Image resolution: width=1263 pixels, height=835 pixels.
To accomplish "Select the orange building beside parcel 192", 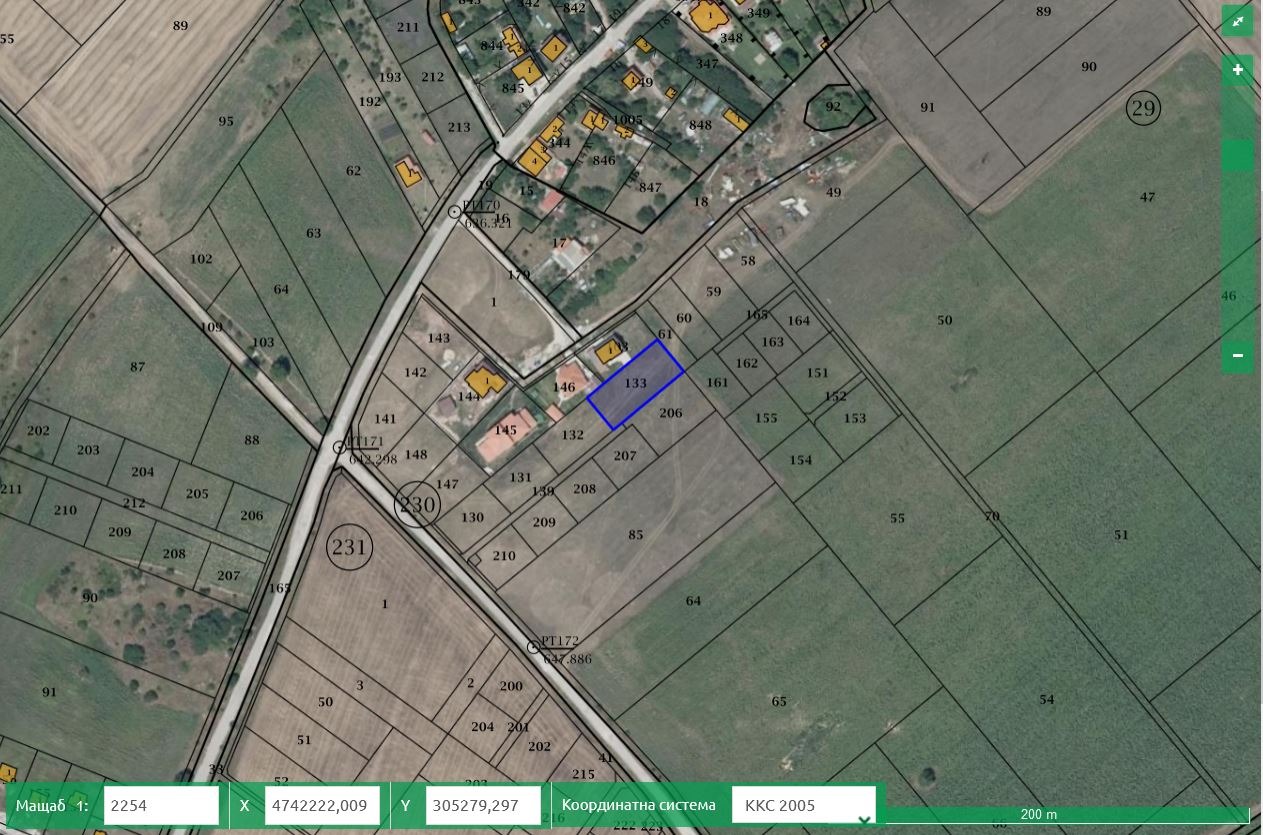I will pos(408,172).
